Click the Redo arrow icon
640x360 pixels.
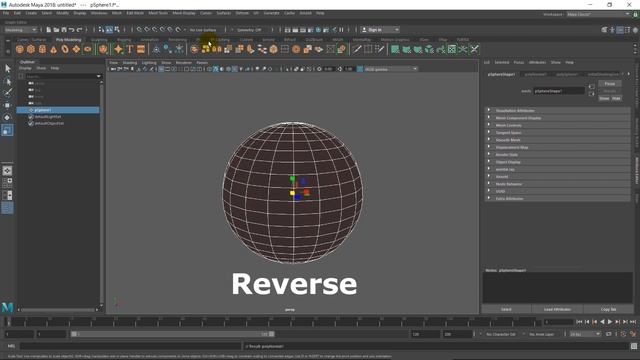(80, 30)
